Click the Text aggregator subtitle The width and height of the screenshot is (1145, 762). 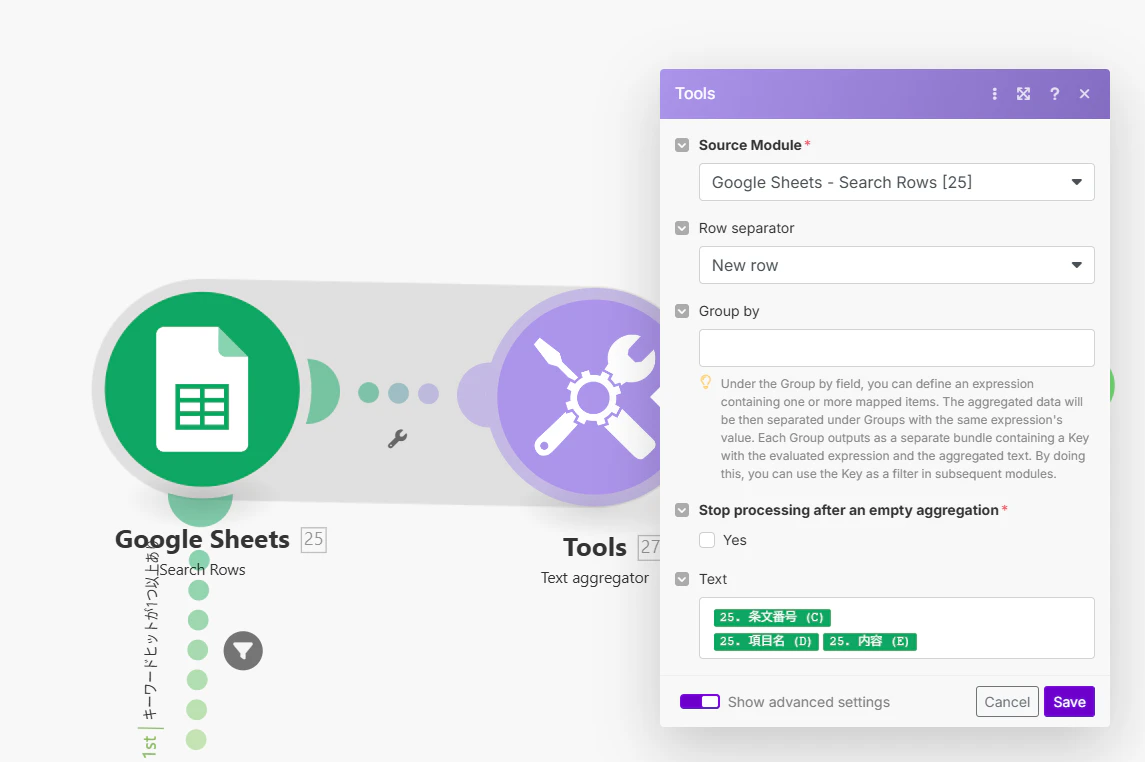pyautogui.click(x=594, y=578)
